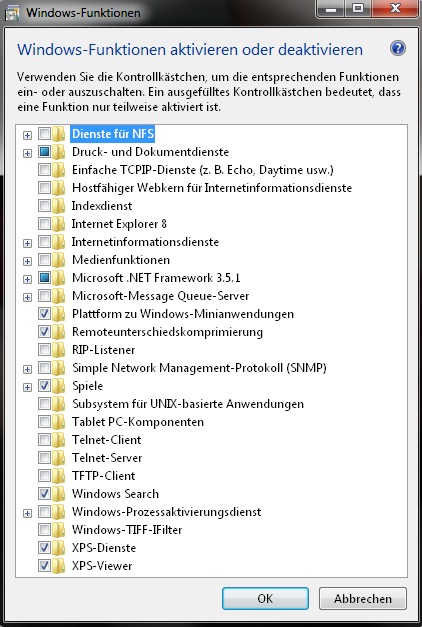Select Subsystem für UNIX-basierte Anwendungen label

[188, 404]
